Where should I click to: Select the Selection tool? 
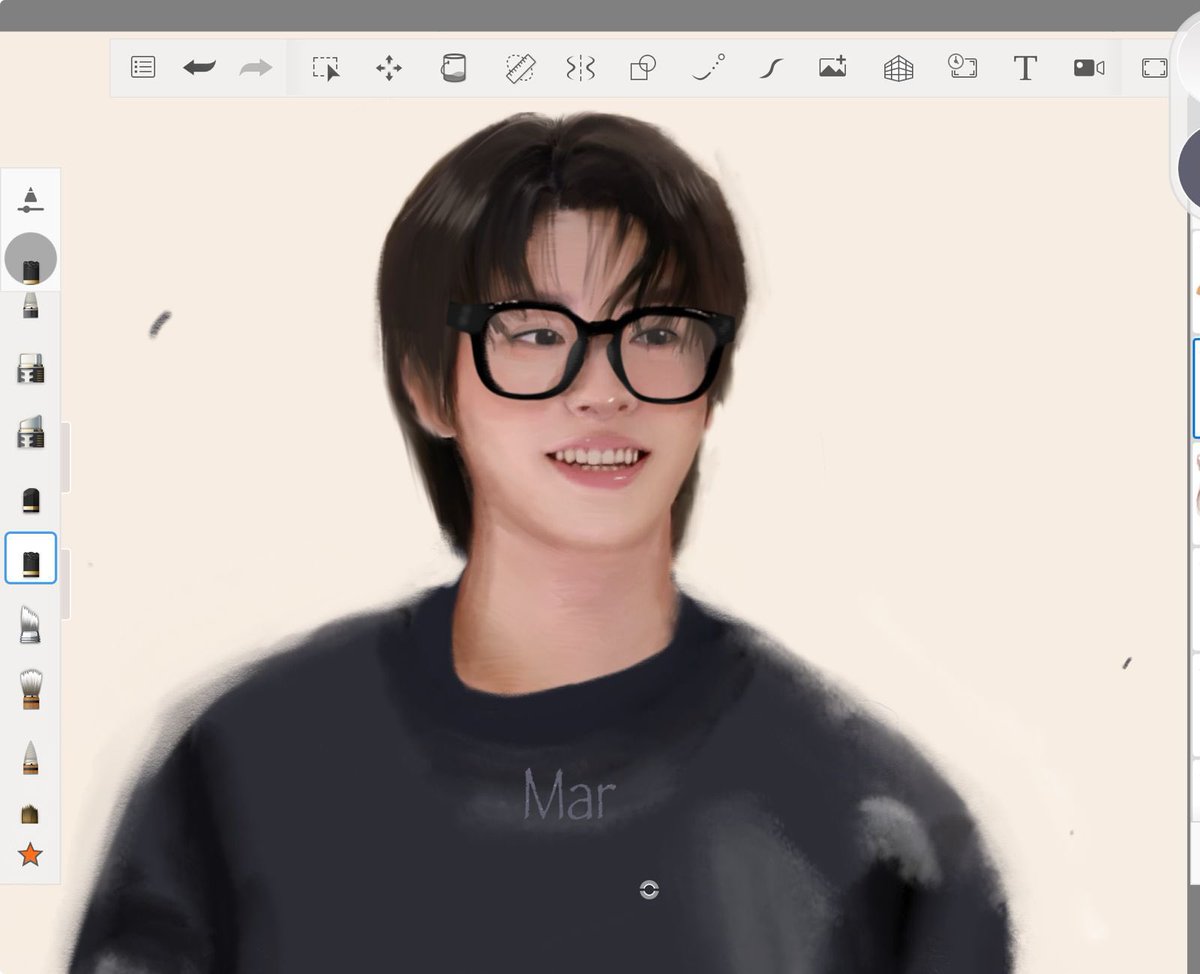[326, 67]
